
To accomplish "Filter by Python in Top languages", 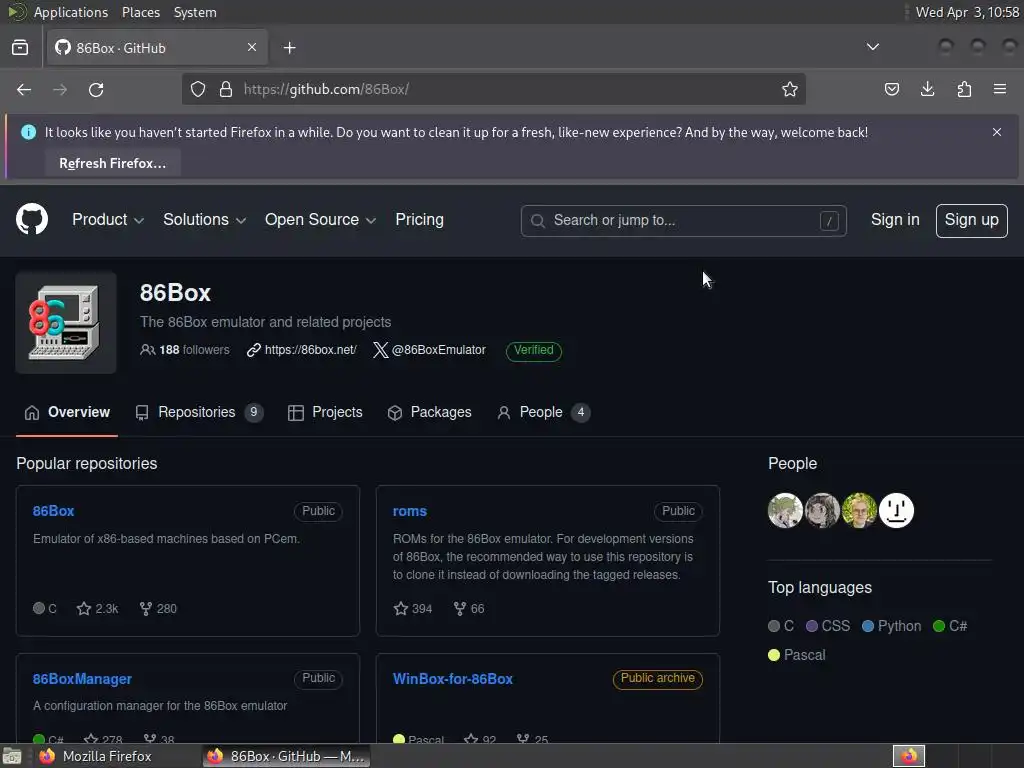I will click(x=891, y=626).
